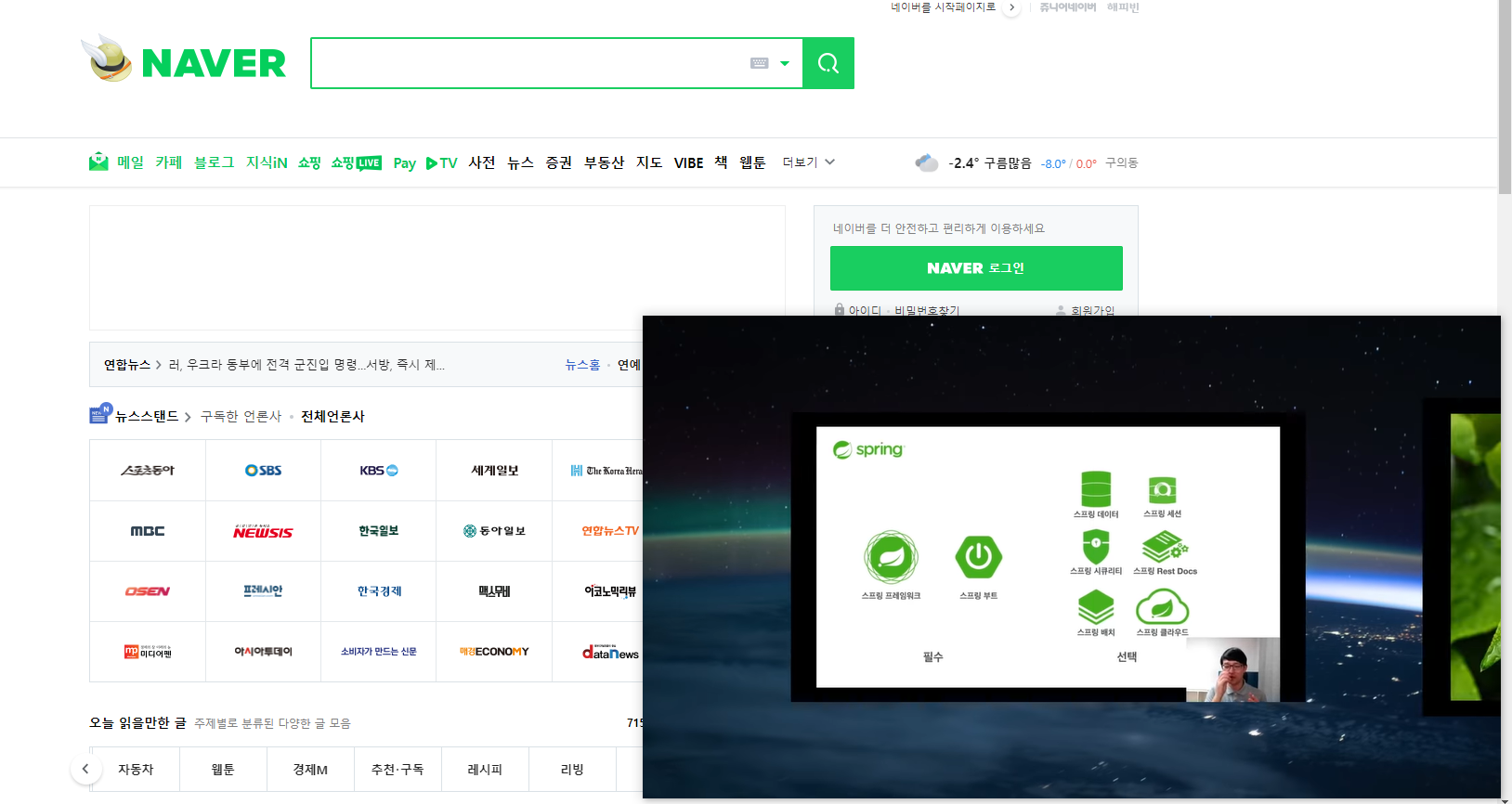Click the arrow next to 네이버를 시작페이지로

click(x=1012, y=7)
